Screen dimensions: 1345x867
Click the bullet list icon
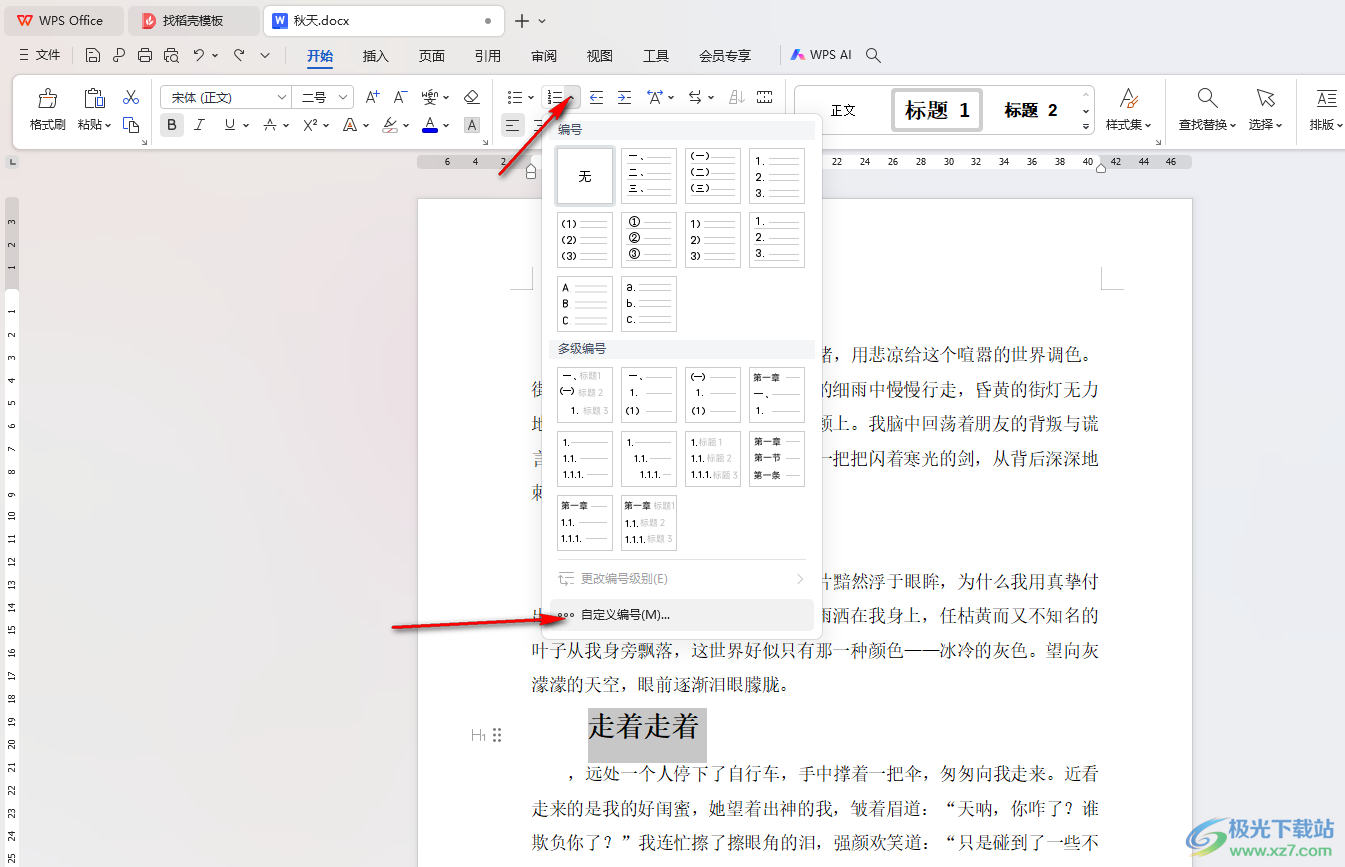(514, 97)
